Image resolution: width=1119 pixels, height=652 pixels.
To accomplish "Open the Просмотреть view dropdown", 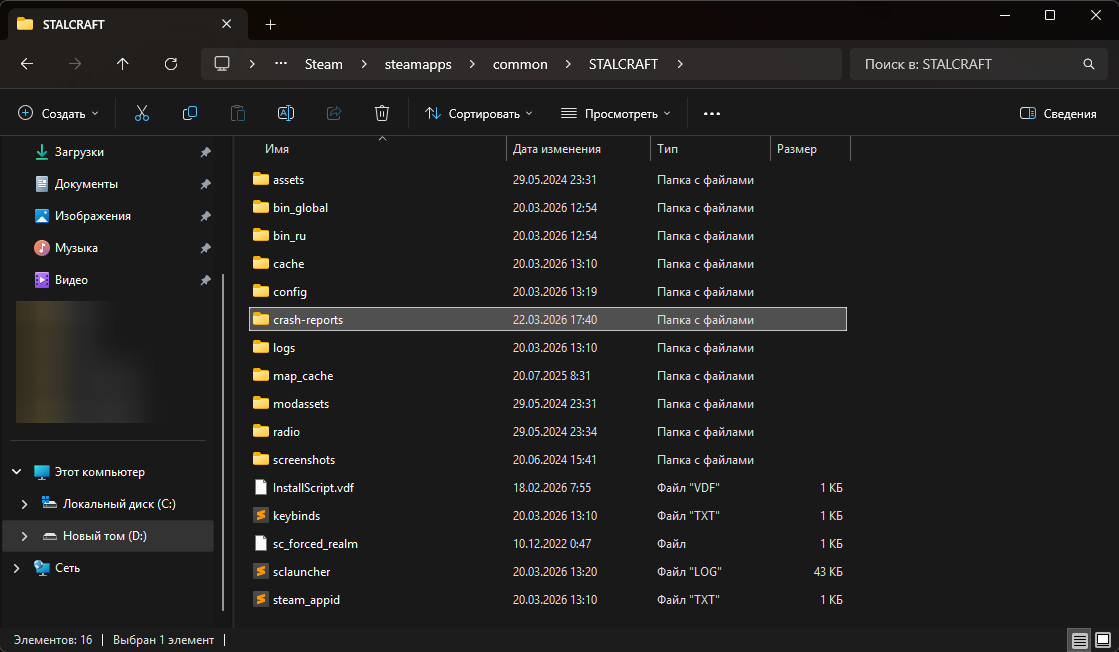I will coord(615,114).
